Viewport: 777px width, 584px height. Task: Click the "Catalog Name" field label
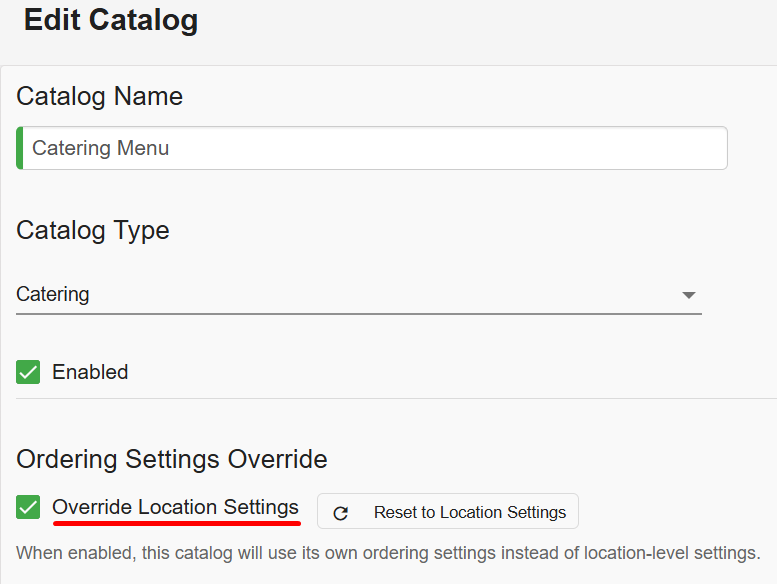coord(100,96)
